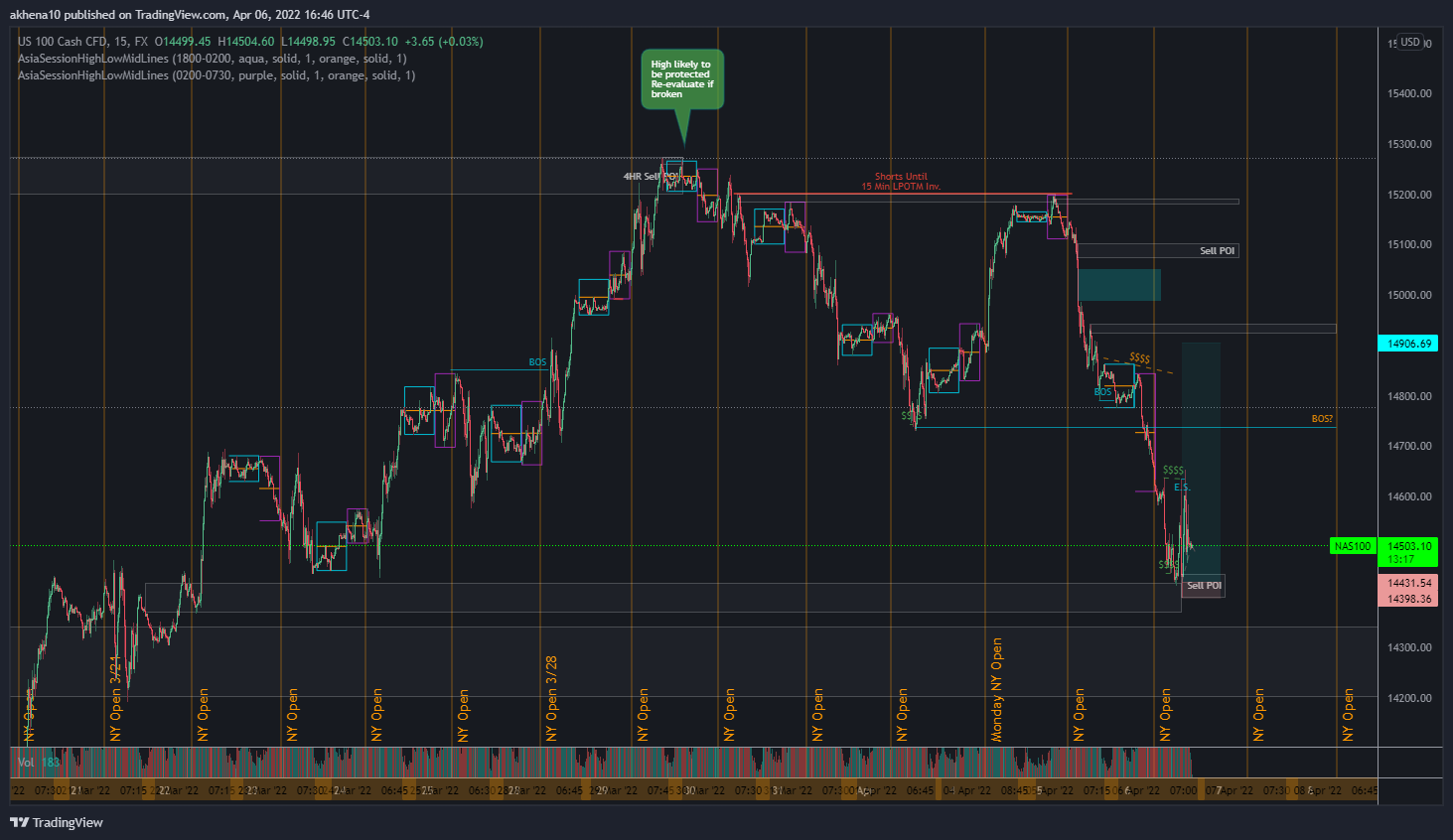Click the cyan 14906.69 price label
This screenshot has height=840, width=1453.
pyautogui.click(x=1408, y=344)
